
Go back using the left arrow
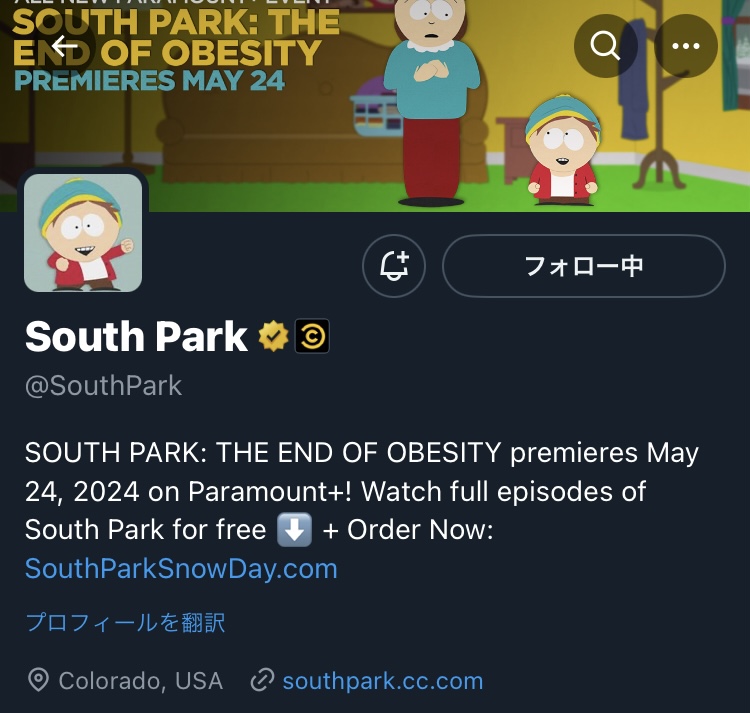coord(64,46)
